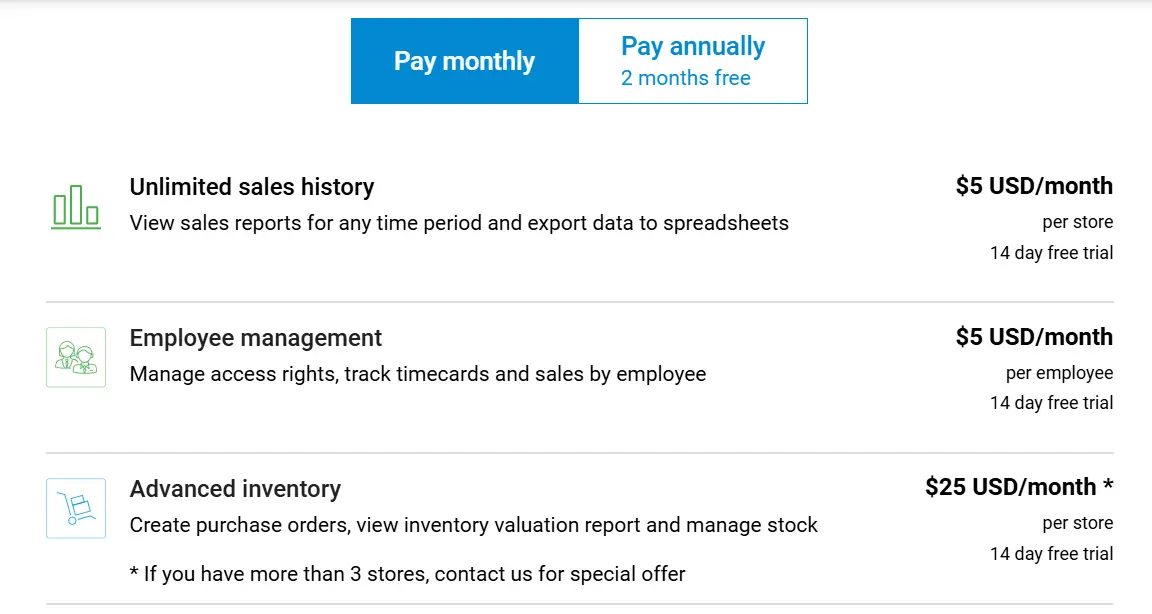Image resolution: width=1152 pixels, height=614 pixels.
Task: Open the Unlimited sales history heading
Action: [x=252, y=187]
